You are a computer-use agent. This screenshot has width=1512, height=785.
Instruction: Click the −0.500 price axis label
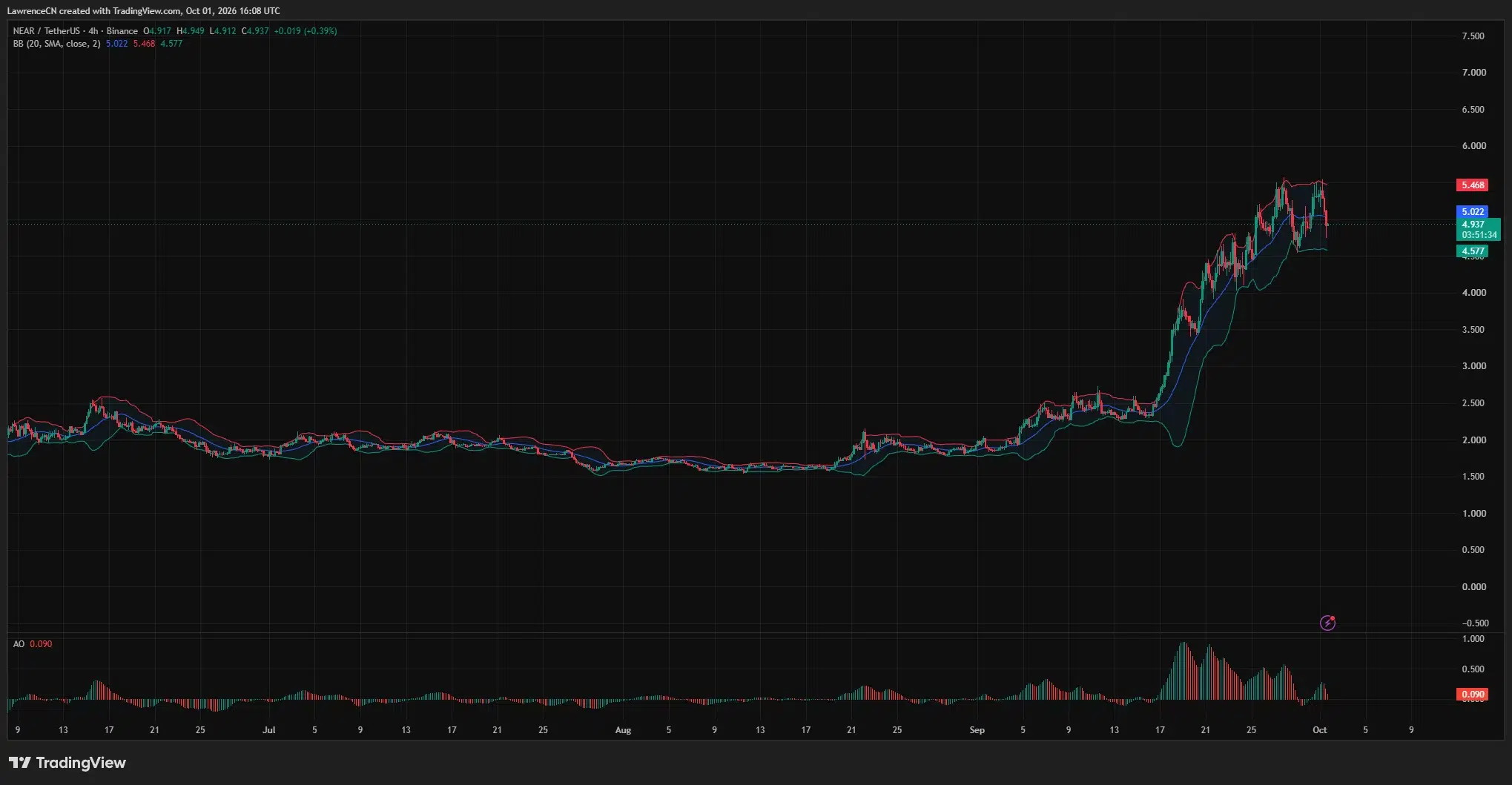pos(1475,623)
